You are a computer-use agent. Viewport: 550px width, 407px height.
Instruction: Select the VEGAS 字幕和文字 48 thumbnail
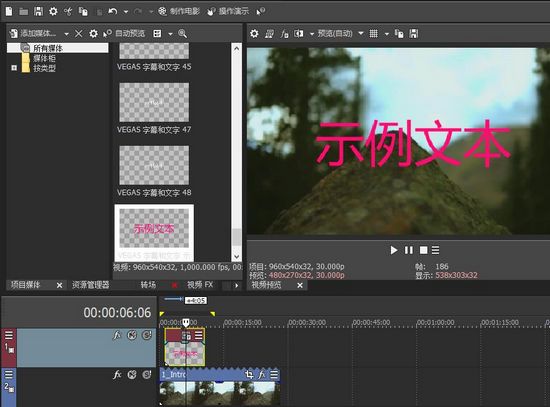coord(154,165)
